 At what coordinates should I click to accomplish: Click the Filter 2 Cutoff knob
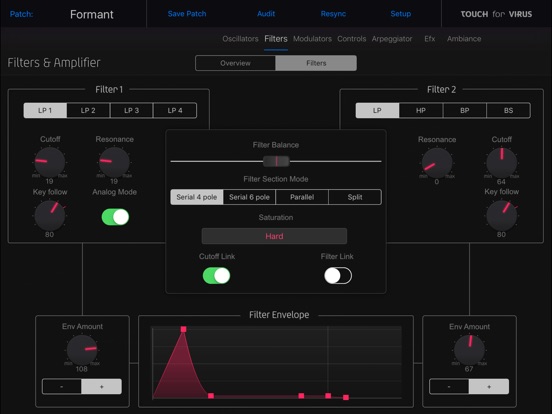pyautogui.click(x=501, y=163)
